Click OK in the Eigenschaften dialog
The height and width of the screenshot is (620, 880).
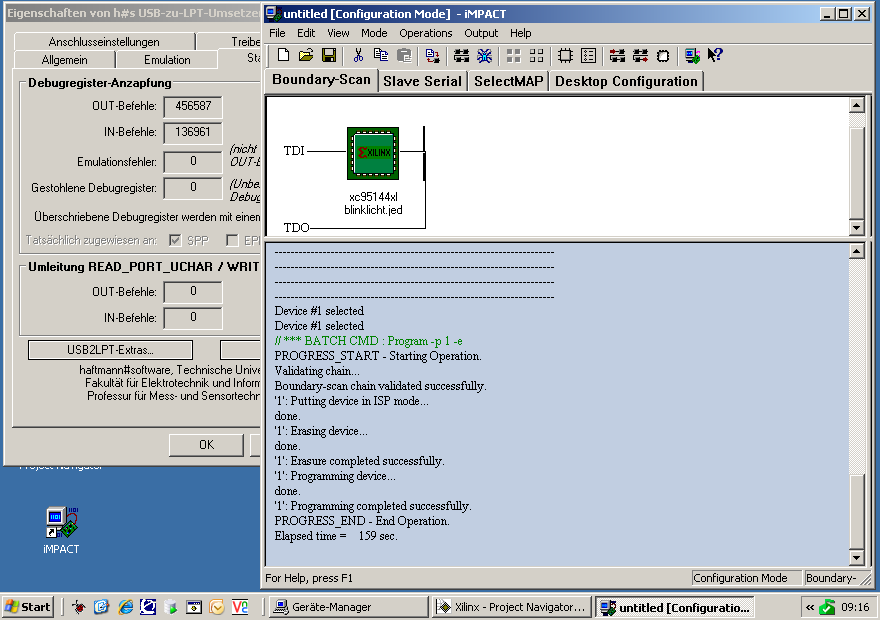(206, 445)
